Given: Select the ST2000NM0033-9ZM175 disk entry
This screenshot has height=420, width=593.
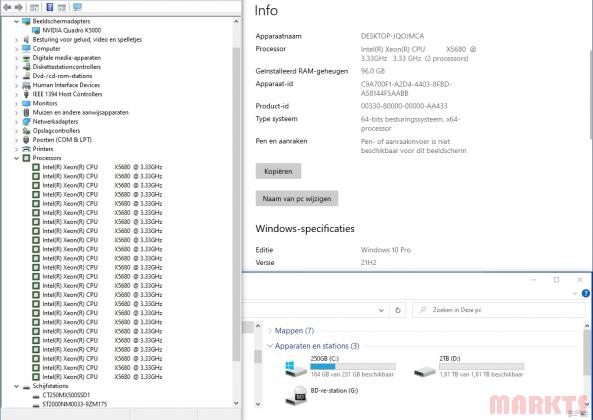Looking at the screenshot, I should 75,405.
